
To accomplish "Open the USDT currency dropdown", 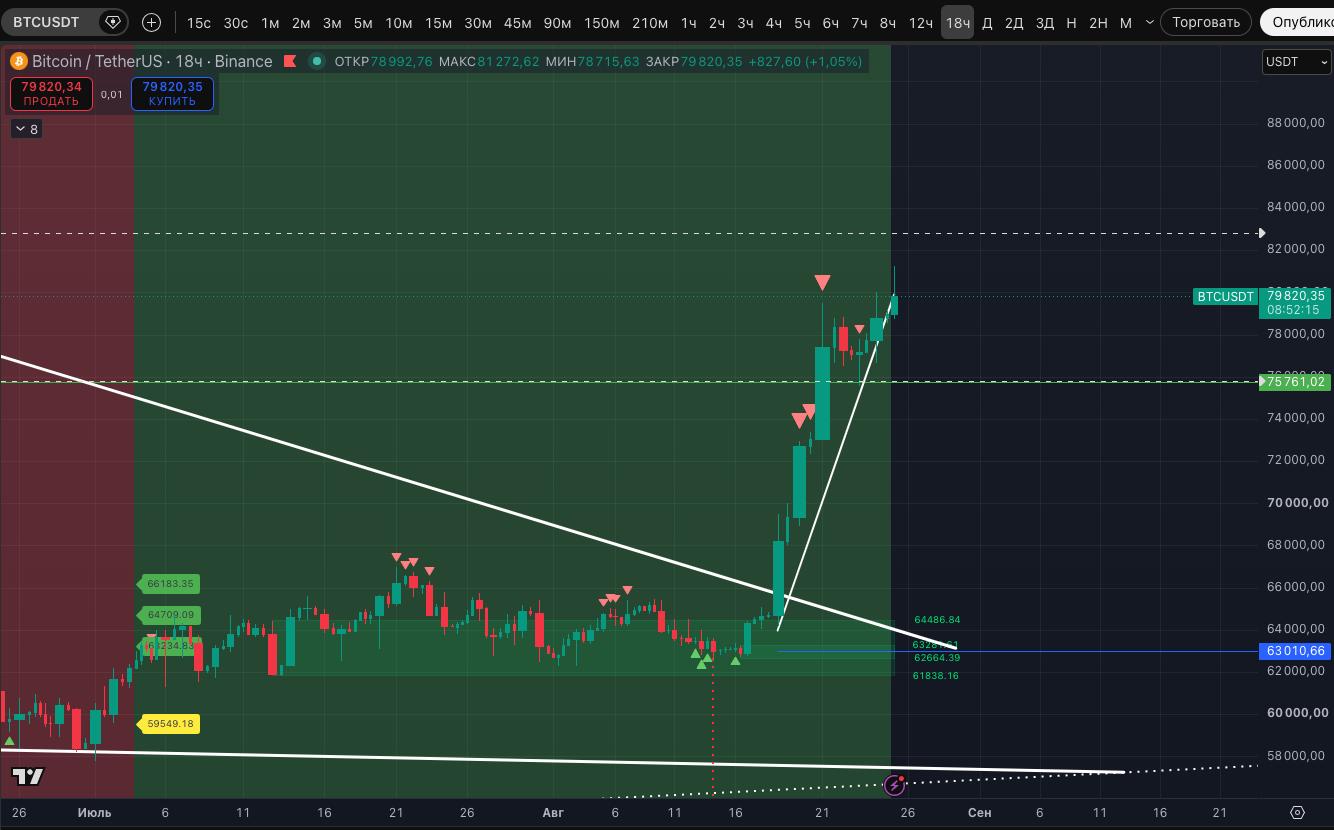I will [1296, 62].
